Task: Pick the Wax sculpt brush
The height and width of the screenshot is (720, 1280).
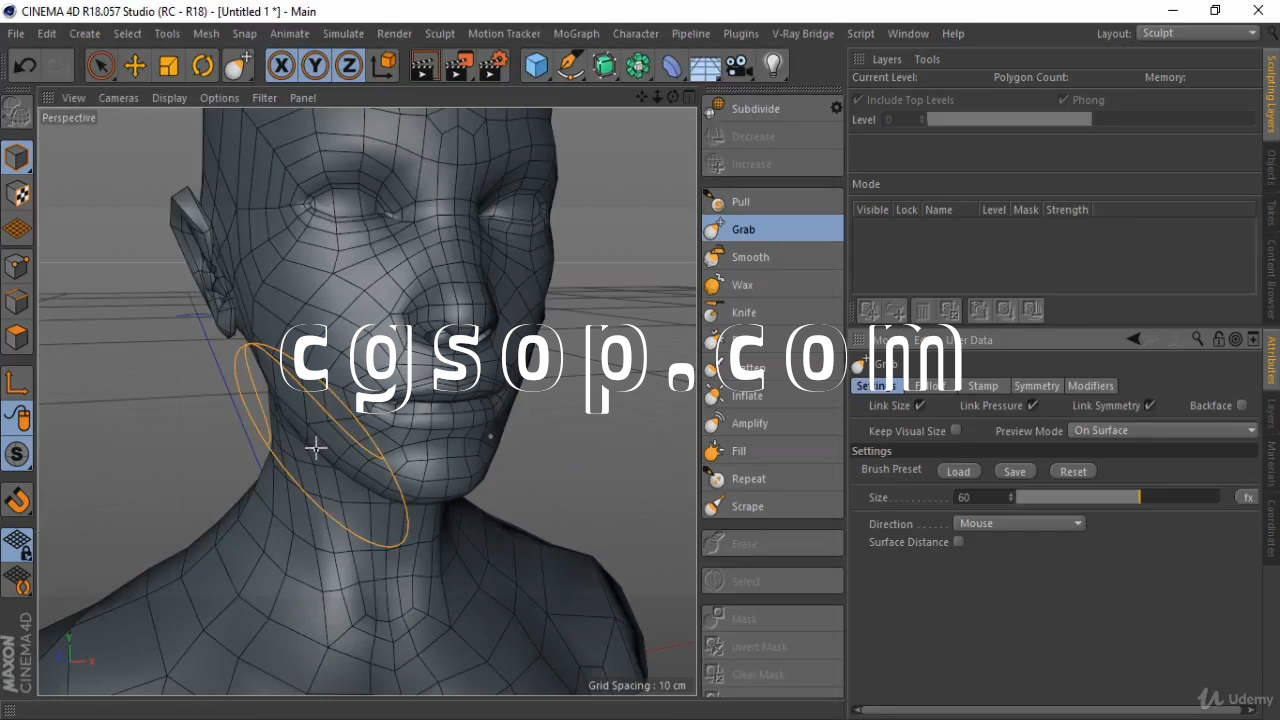Action: coord(742,285)
